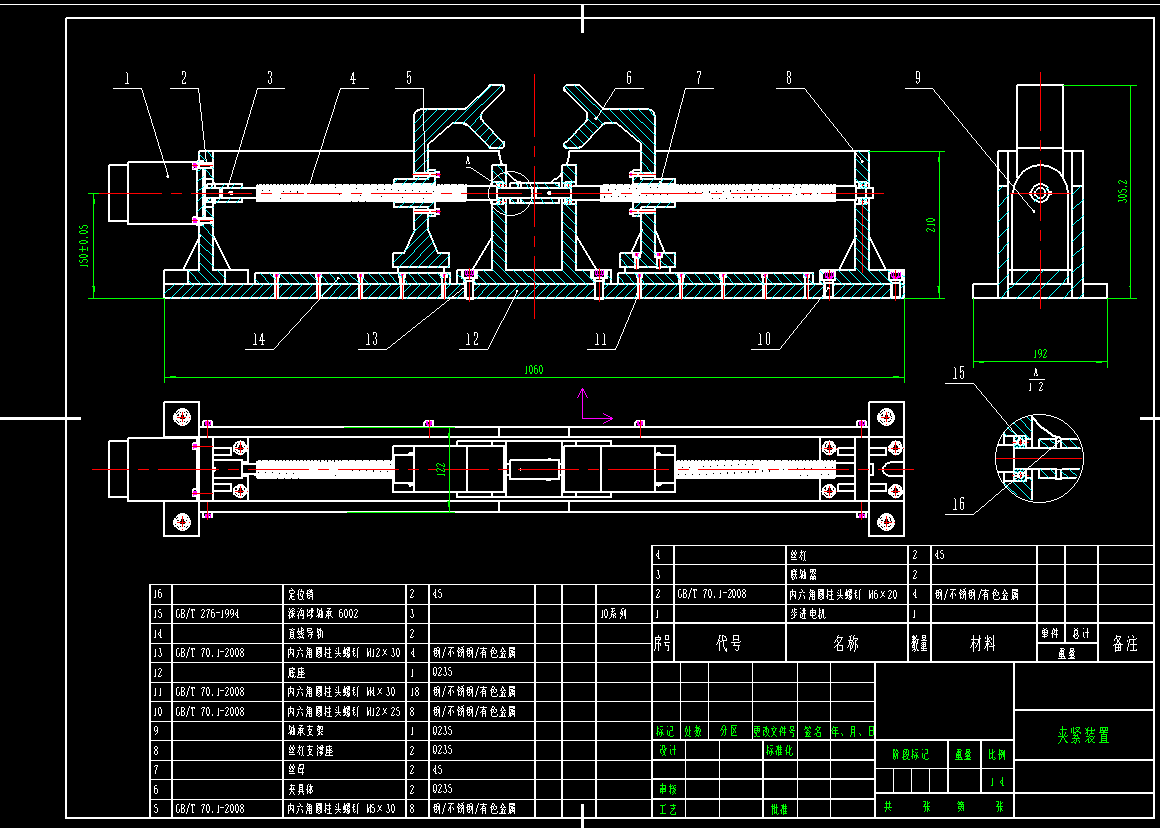Select the 更改文件号 title block label
Image resolution: width=1160 pixels, height=828 pixels.
(x=775, y=731)
